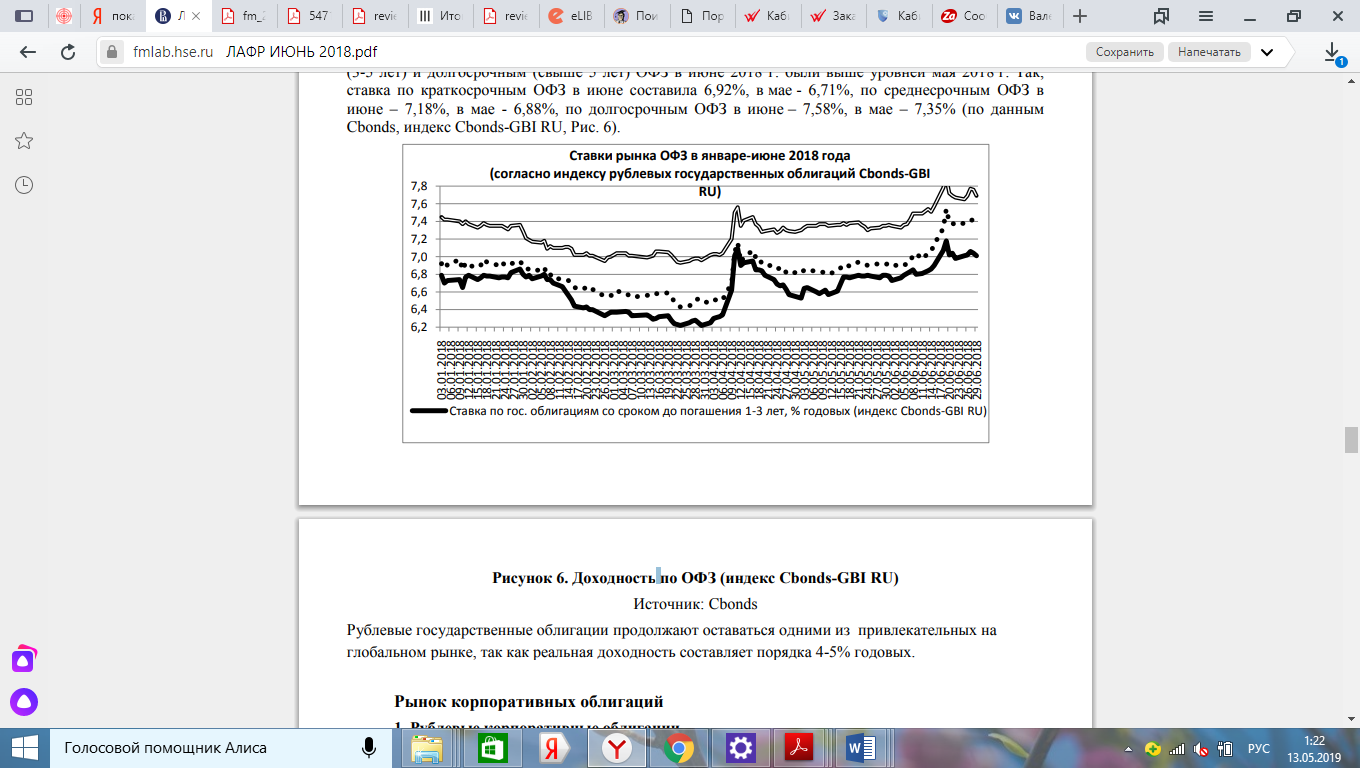Switch to the eLIB tab

pyautogui.click(x=570, y=16)
